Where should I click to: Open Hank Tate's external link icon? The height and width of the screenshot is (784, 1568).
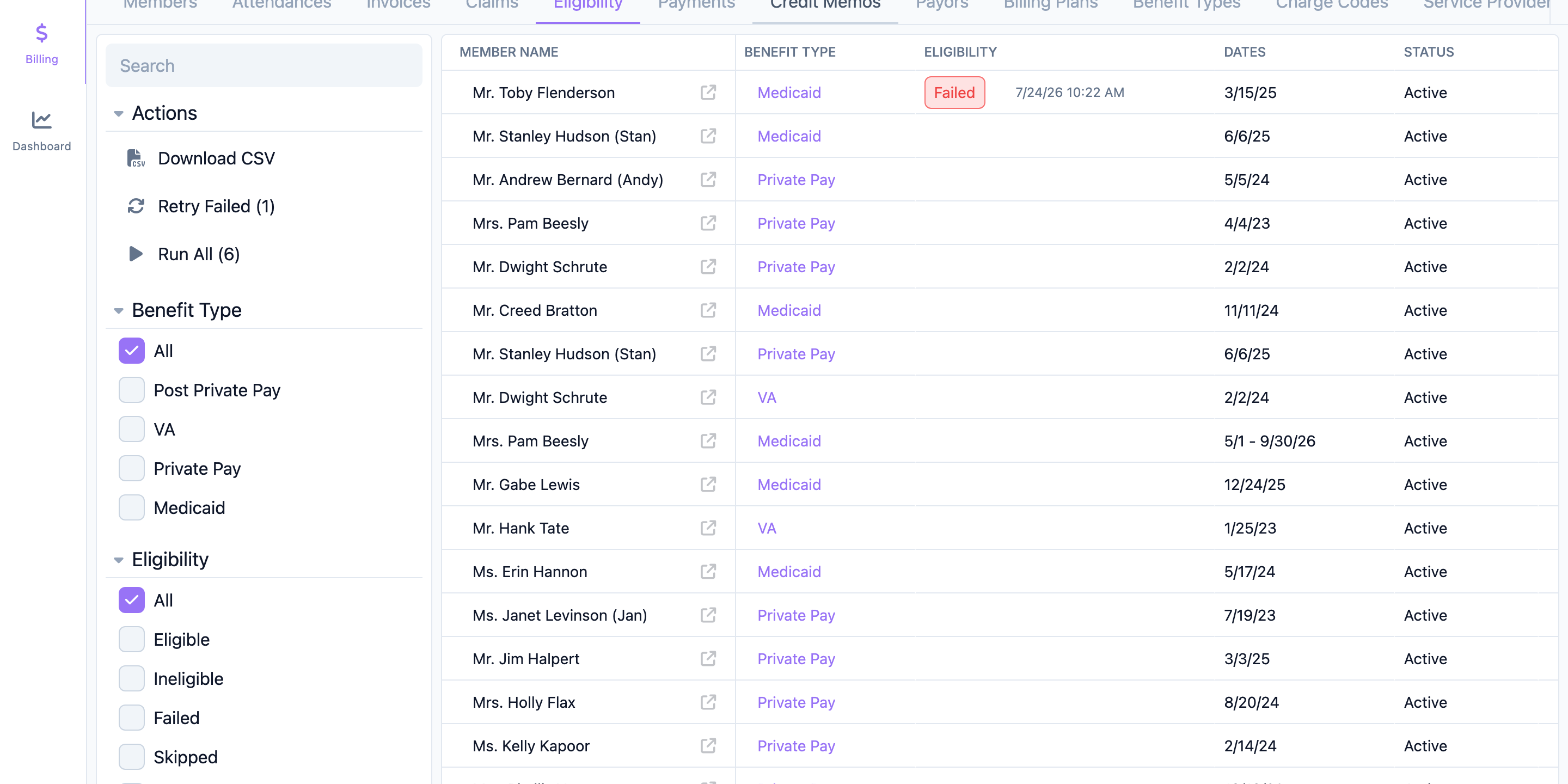click(x=708, y=528)
